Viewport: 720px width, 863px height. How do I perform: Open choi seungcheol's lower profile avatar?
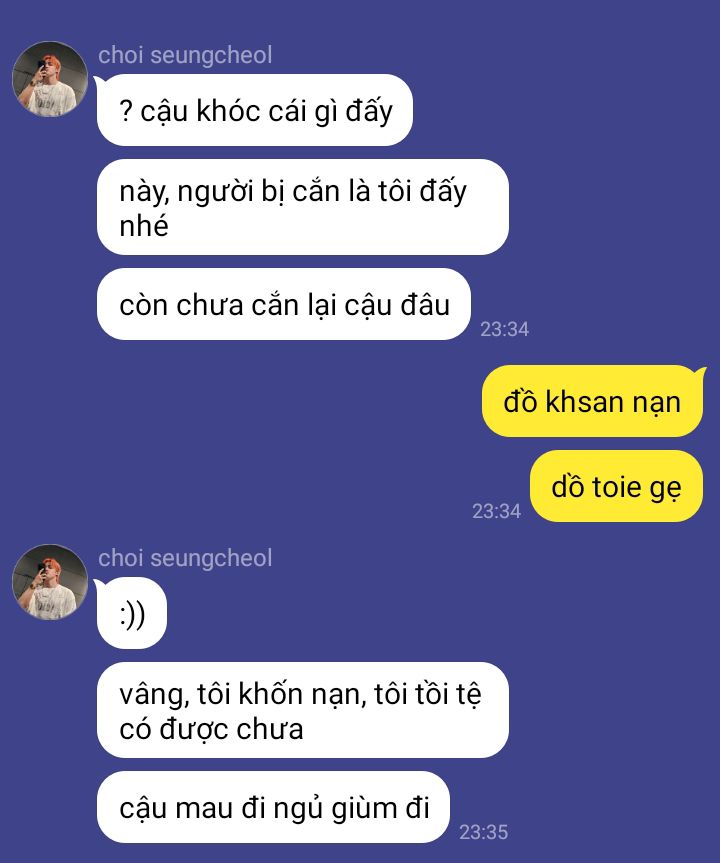pyautogui.click(x=50, y=582)
